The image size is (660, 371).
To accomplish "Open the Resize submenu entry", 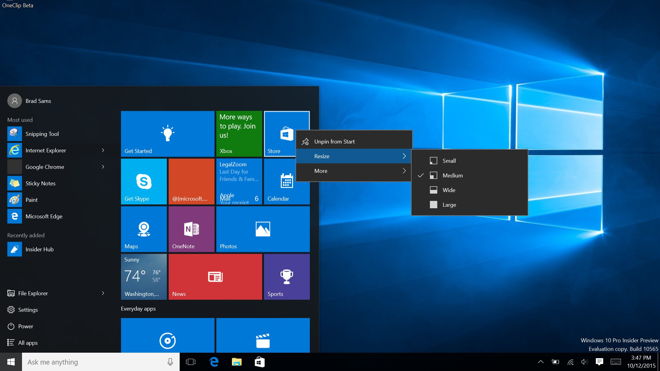I will click(354, 156).
